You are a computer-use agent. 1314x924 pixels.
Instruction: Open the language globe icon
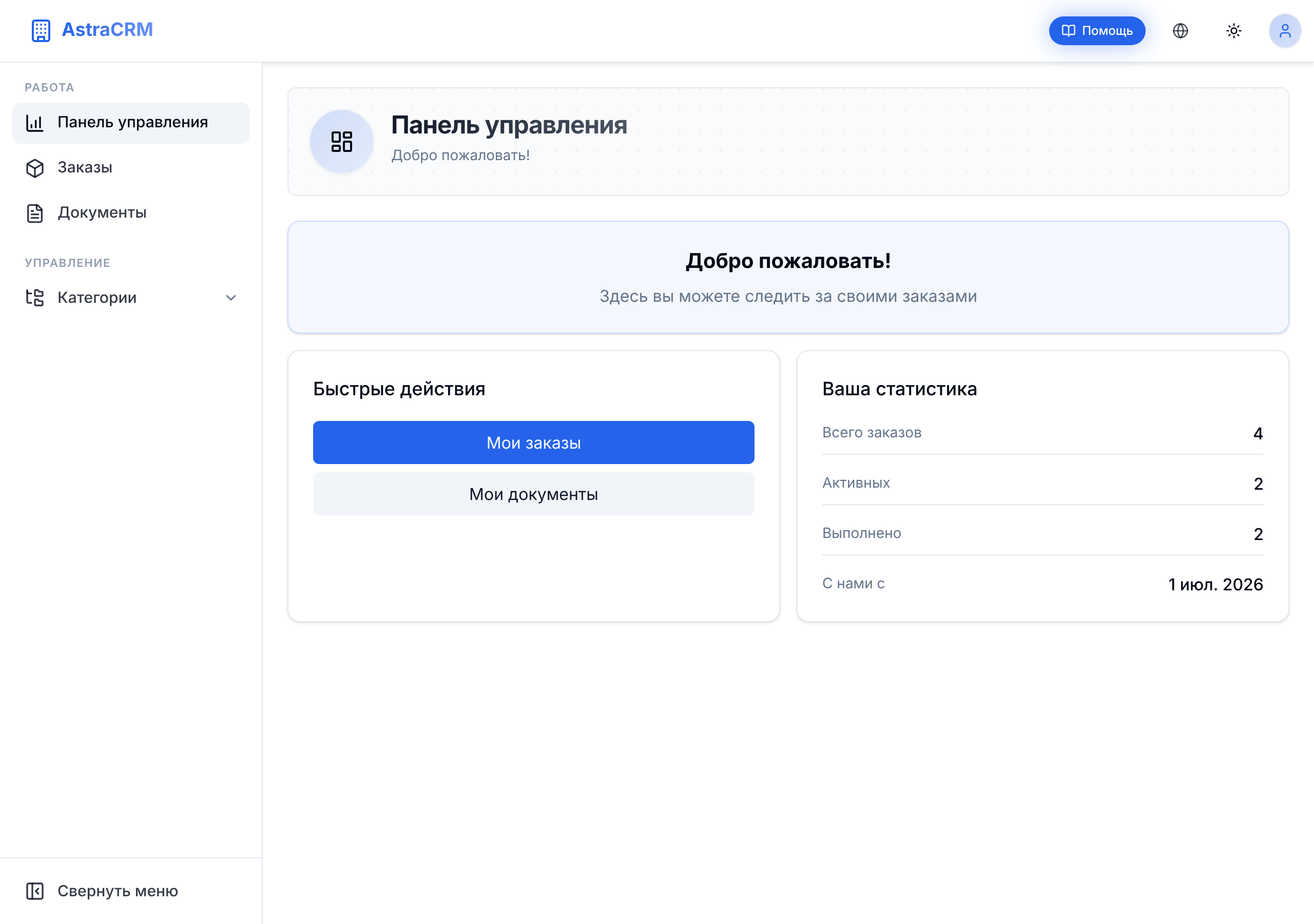(x=1180, y=30)
